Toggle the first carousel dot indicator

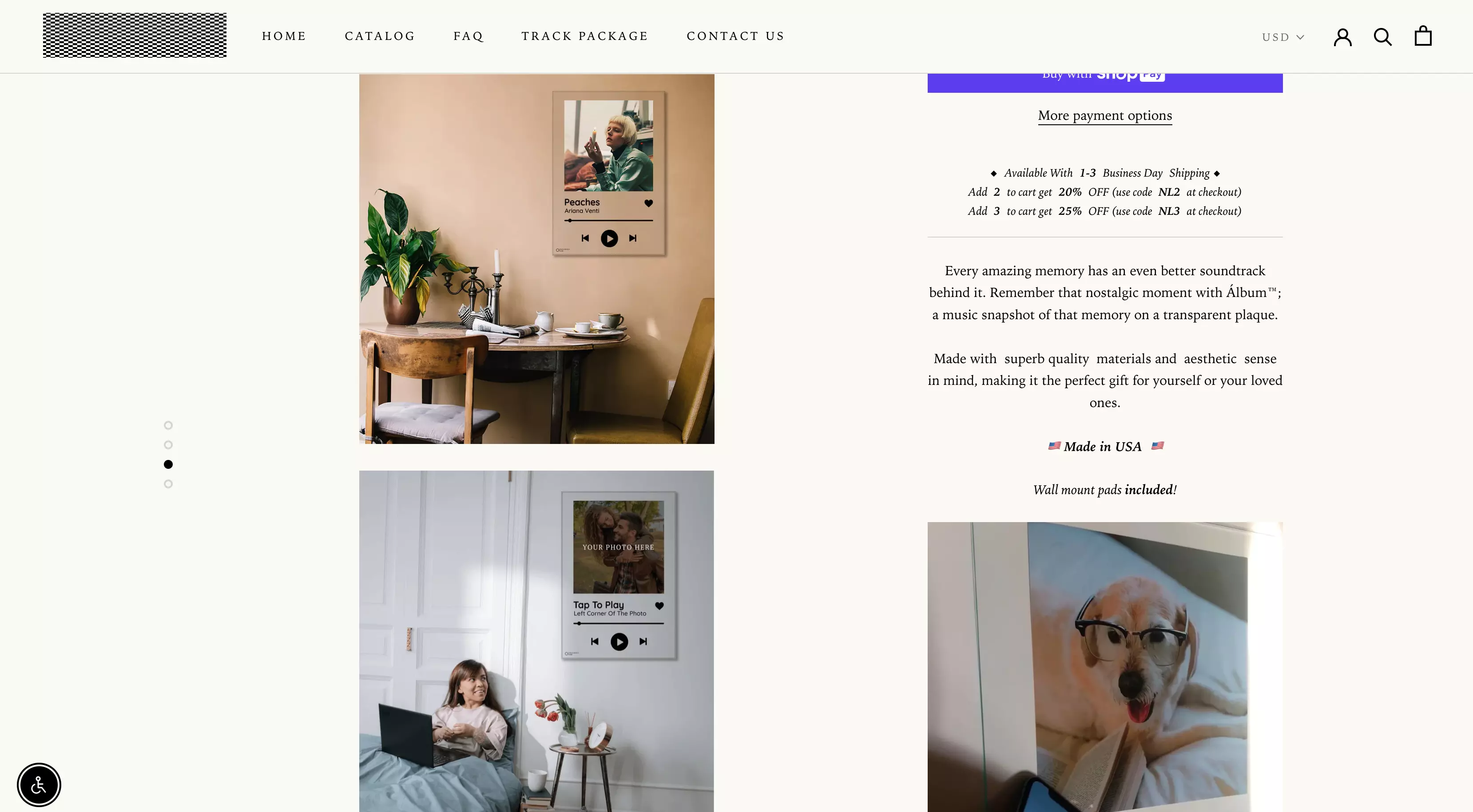tap(167, 425)
